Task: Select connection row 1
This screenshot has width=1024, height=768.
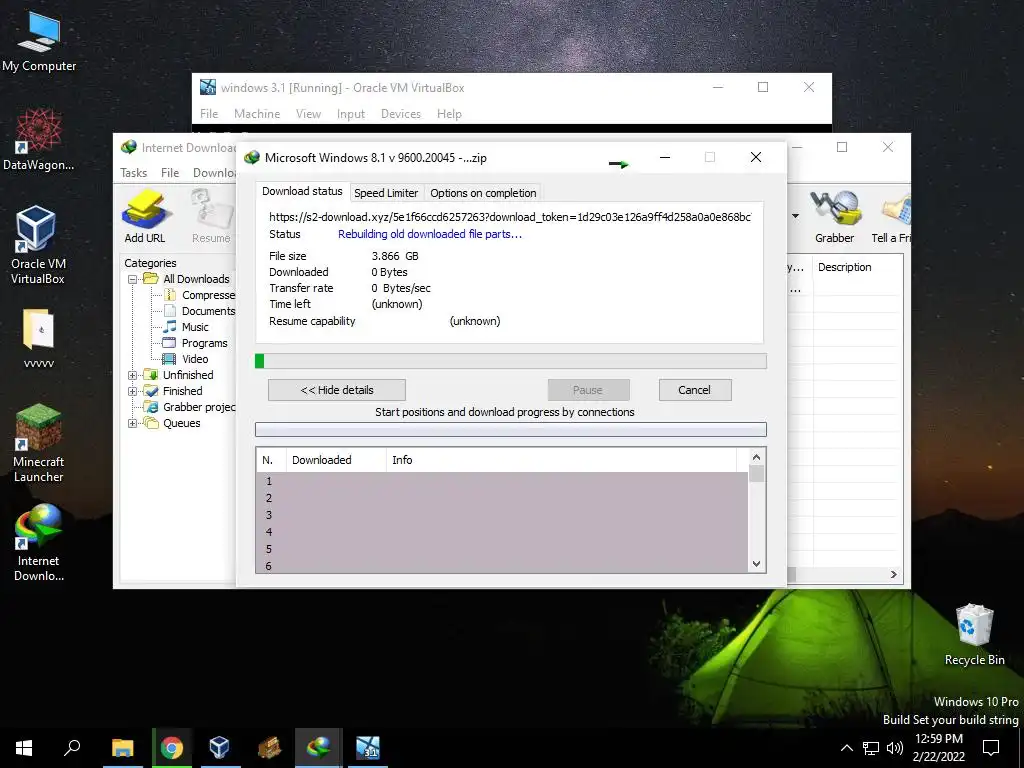Action: 502,481
